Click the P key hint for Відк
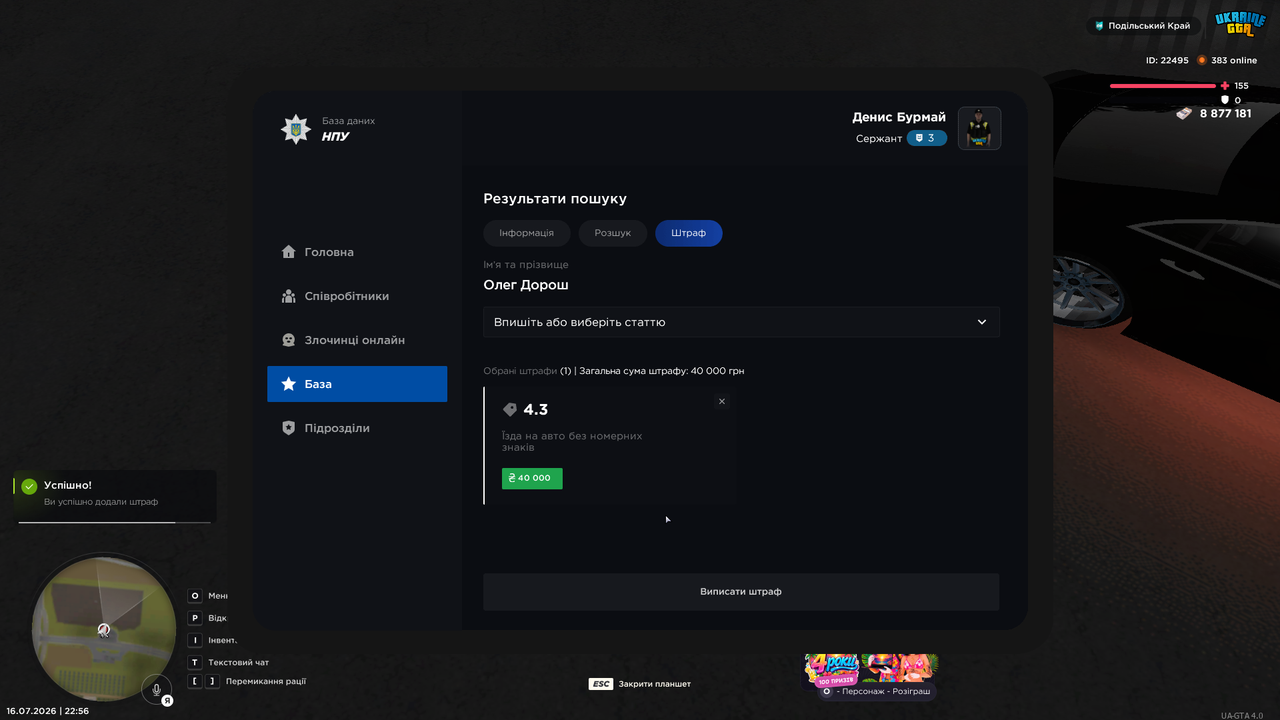The width and height of the screenshot is (1280, 720). 195,618
